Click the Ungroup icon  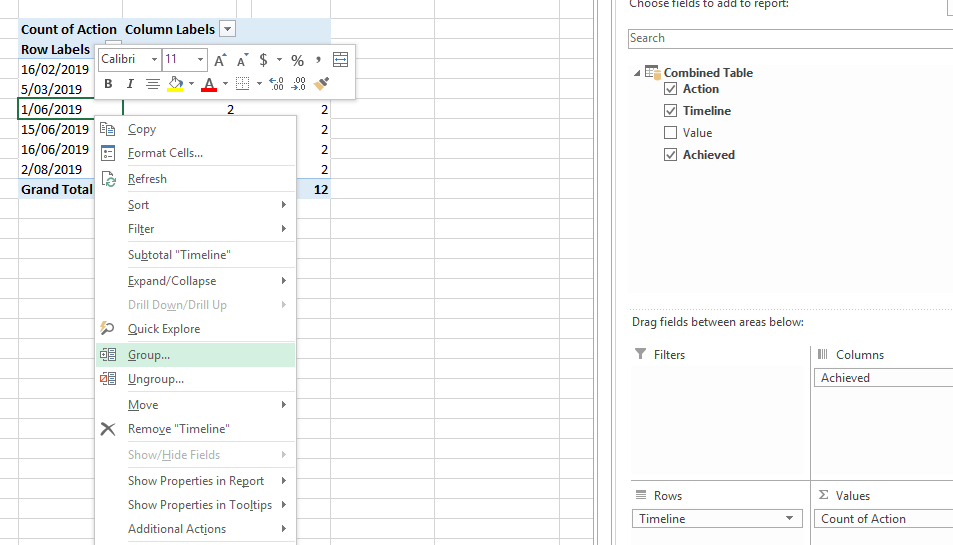pyautogui.click(x=108, y=379)
